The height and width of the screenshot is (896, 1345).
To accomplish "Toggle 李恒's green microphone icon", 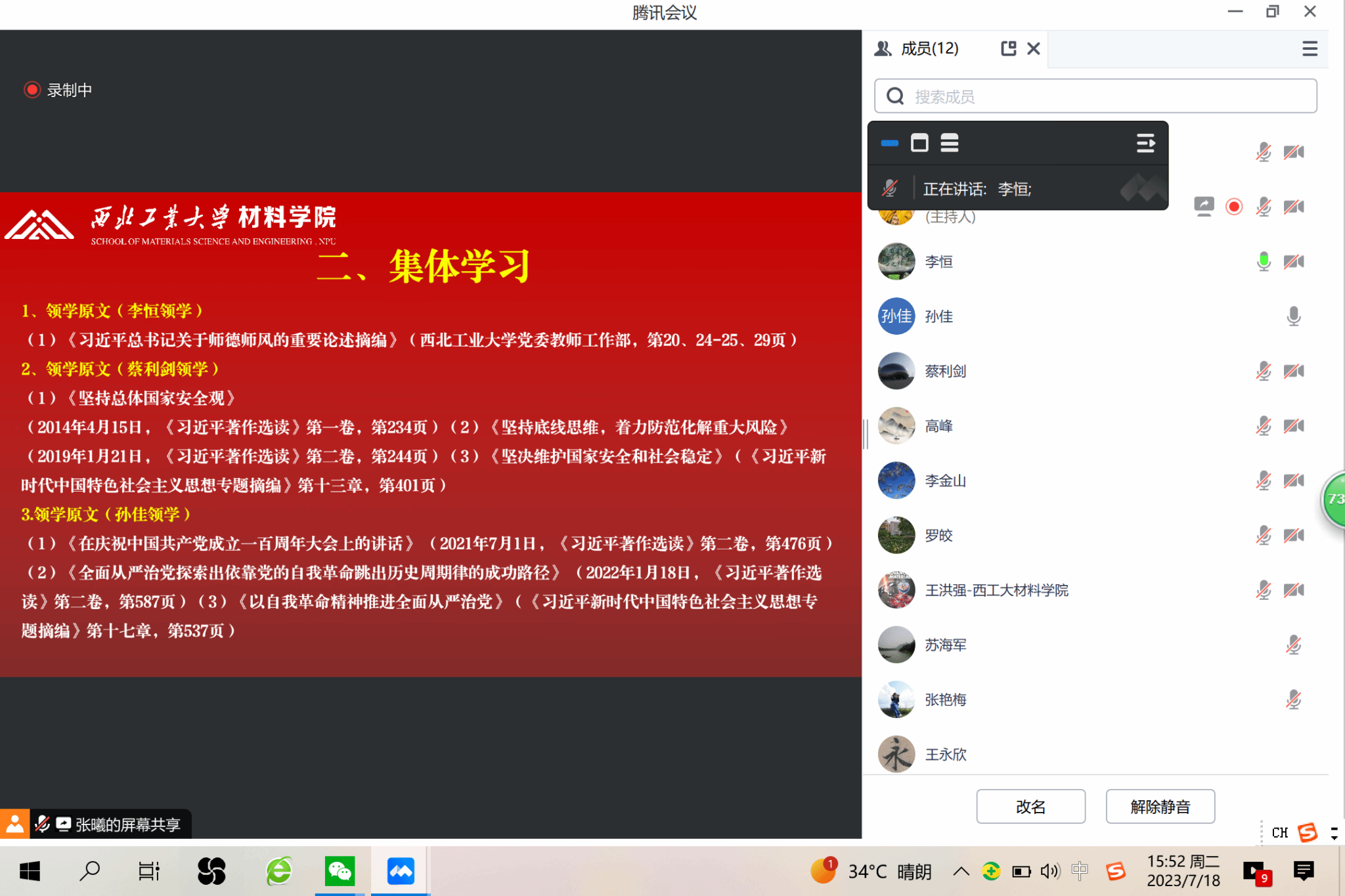I will point(1263,261).
